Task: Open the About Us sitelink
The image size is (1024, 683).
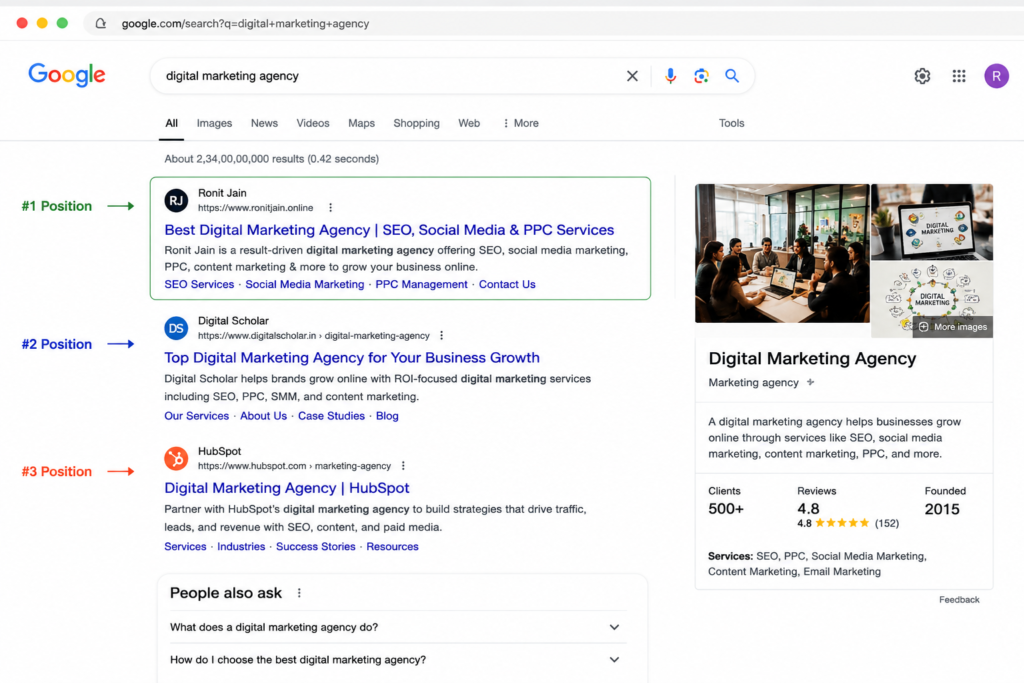Action: pos(263,416)
